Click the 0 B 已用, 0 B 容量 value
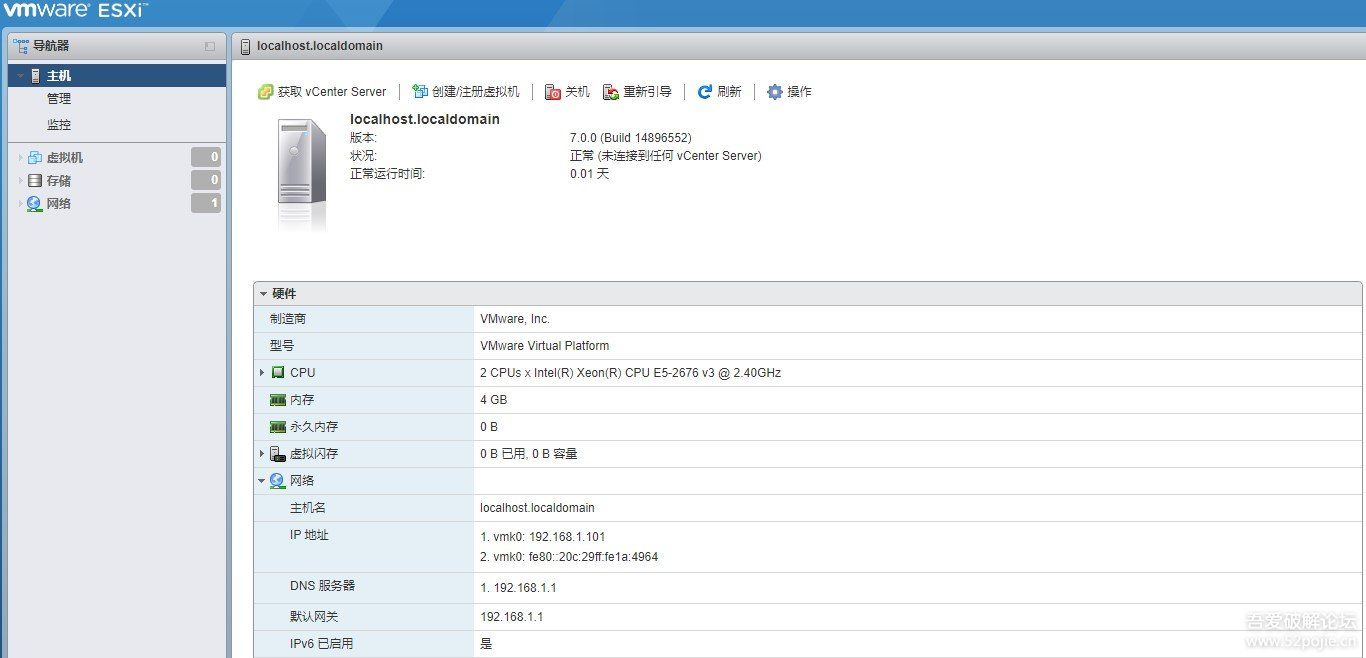 coord(529,454)
